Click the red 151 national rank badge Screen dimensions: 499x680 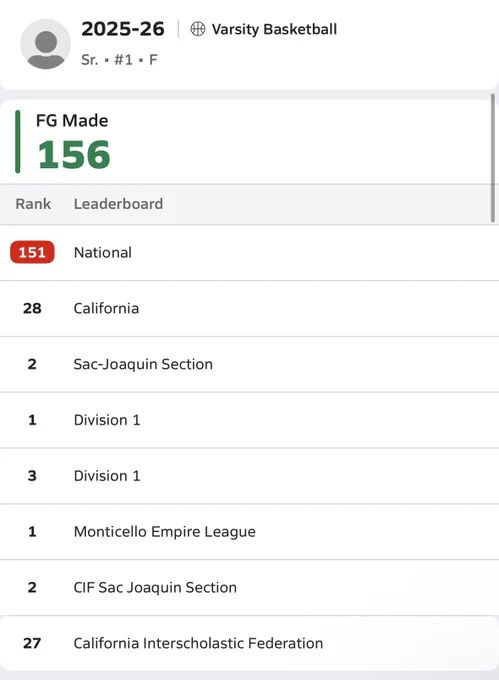click(32, 252)
